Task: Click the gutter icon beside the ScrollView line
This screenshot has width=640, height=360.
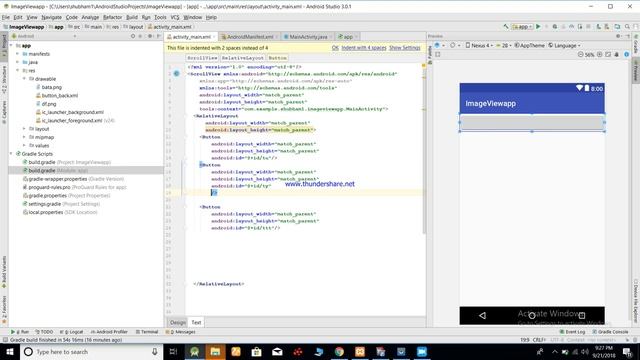Action: [176, 74]
